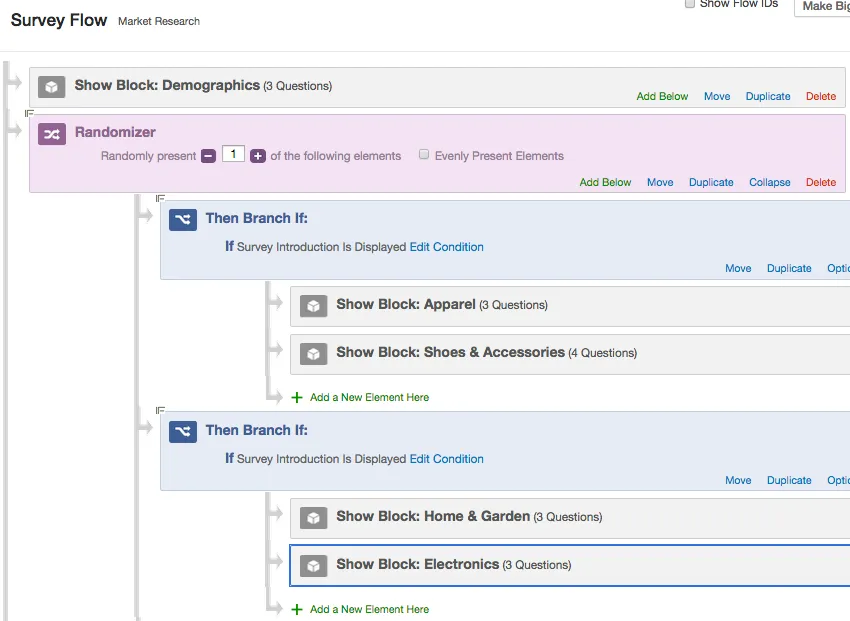Enable the Show Flow IDs checkbox

click(x=689, y=4)
